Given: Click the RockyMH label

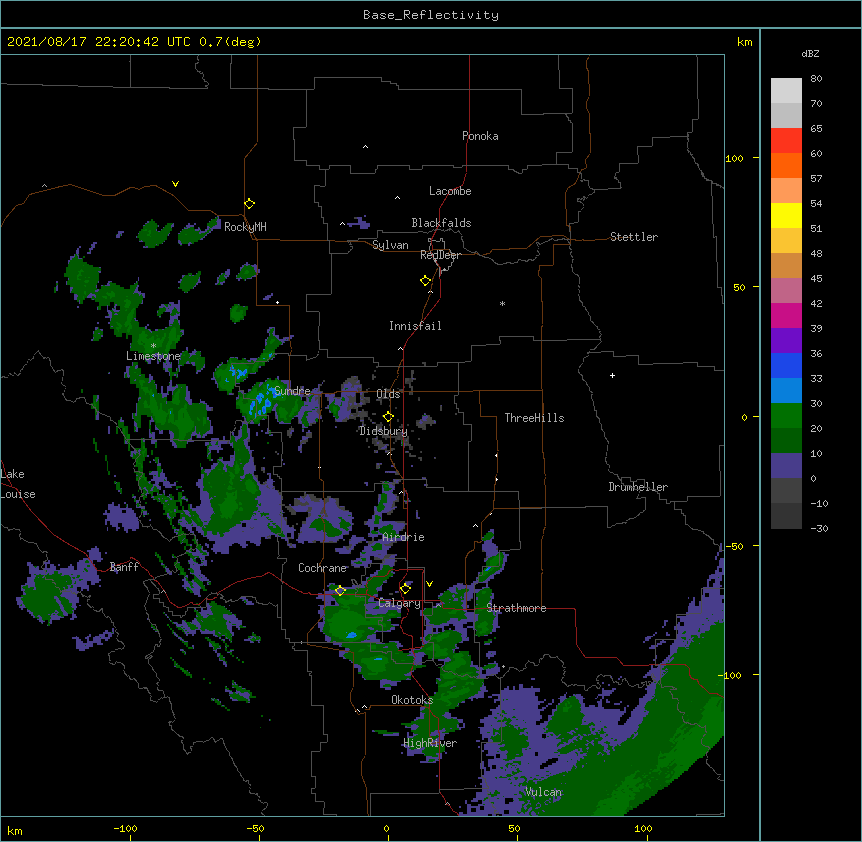Looking at the screenshot, I should pos(245,226).
